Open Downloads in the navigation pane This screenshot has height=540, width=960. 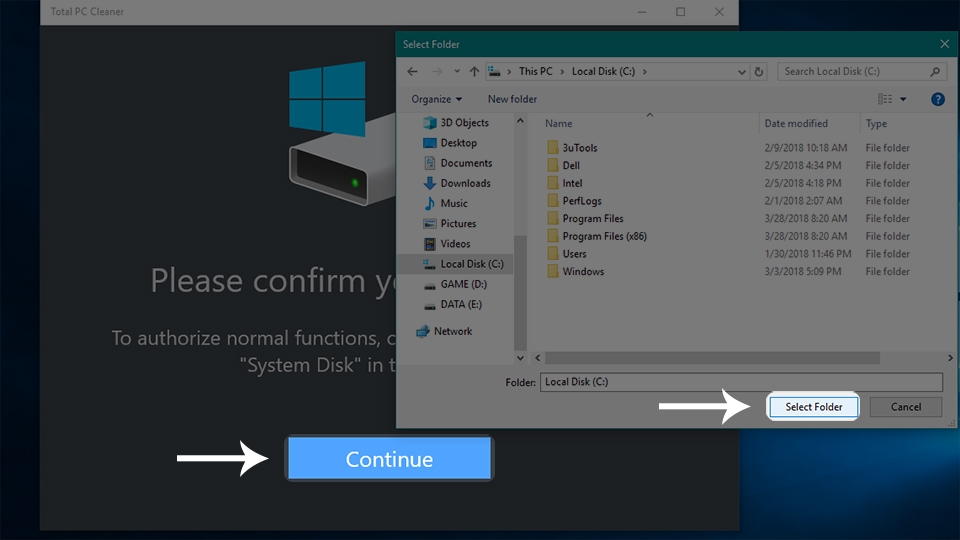pyautogui.click(x=457, y=183)
